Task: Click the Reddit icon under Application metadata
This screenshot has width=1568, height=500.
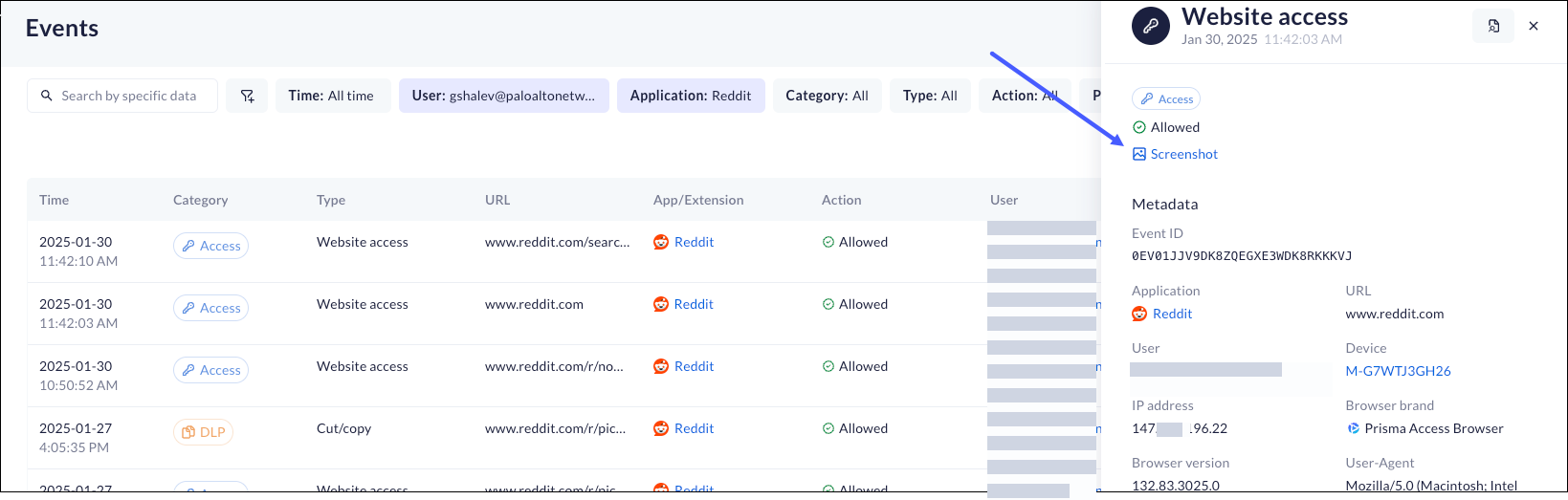Action: pos(1139,314)
